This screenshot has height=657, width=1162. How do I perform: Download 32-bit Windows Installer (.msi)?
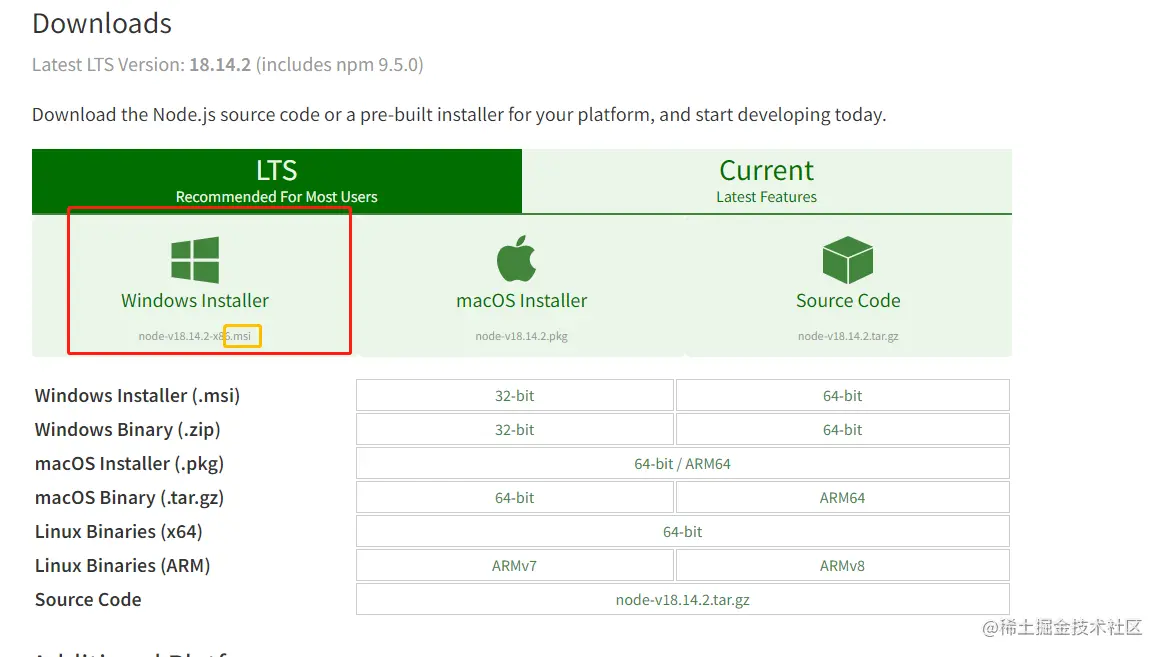click(x=514, y=396)
